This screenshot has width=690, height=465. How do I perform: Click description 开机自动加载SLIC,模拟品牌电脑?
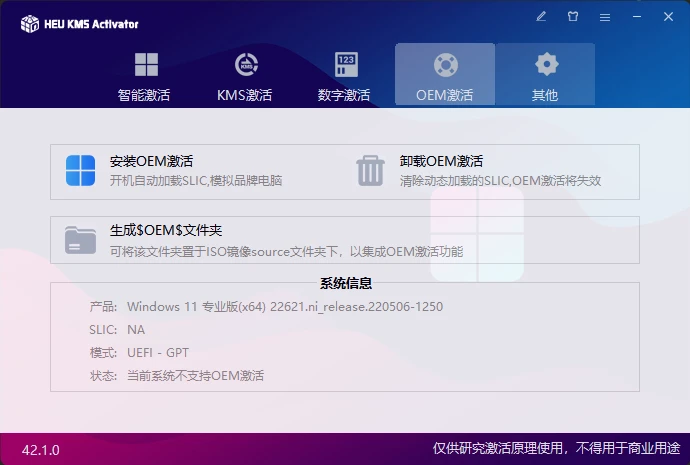(196, 181)
